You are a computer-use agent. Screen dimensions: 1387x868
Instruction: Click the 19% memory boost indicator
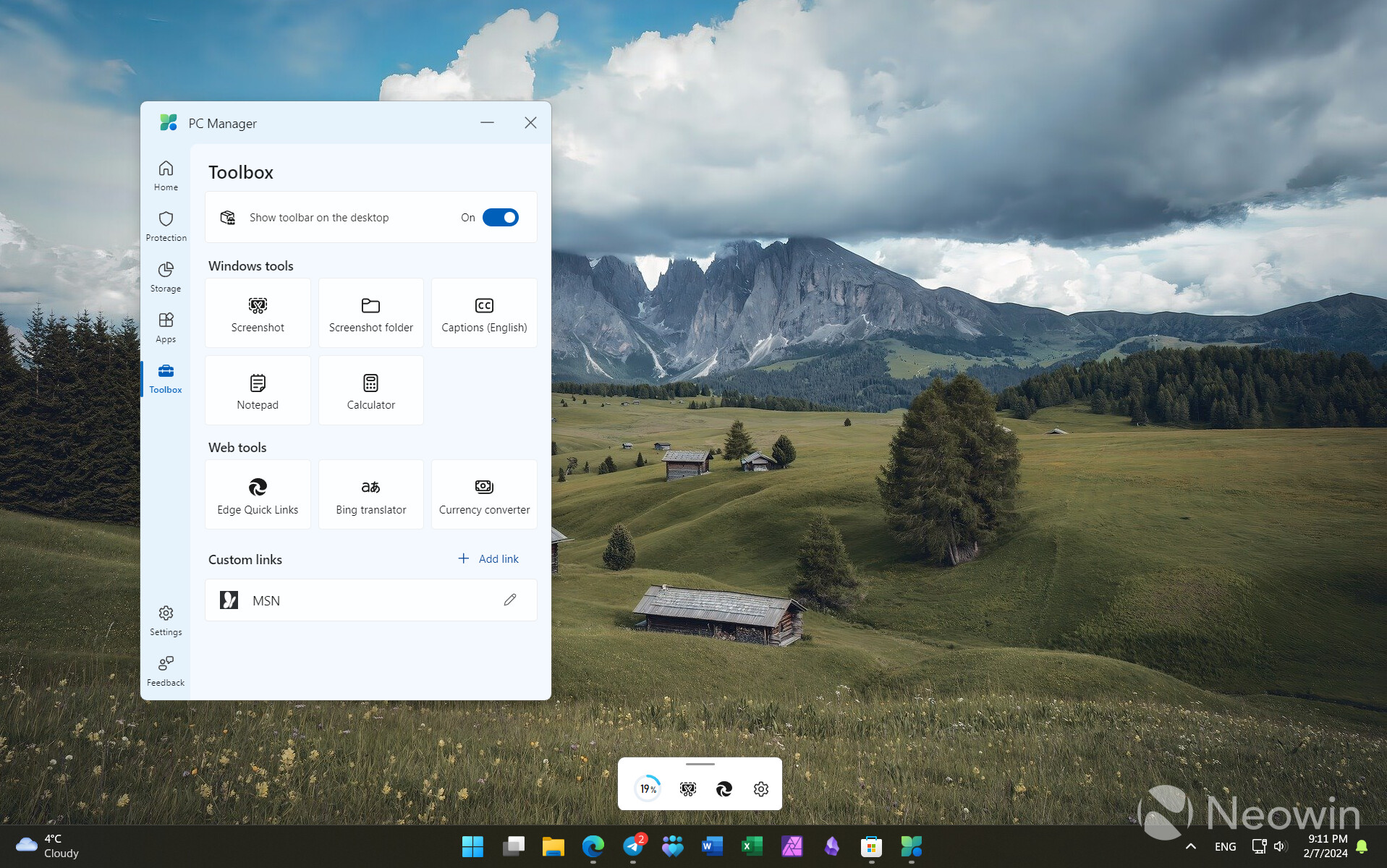coord(648,788)
